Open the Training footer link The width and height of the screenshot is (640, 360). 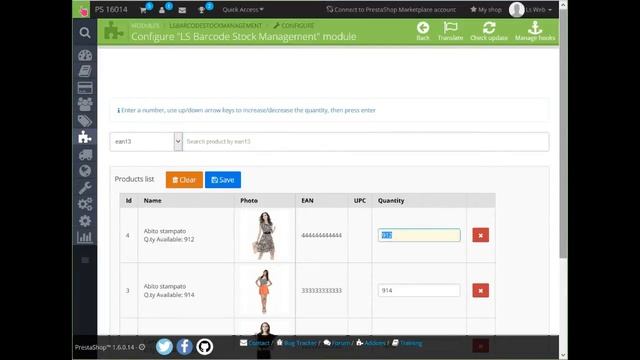407,343
